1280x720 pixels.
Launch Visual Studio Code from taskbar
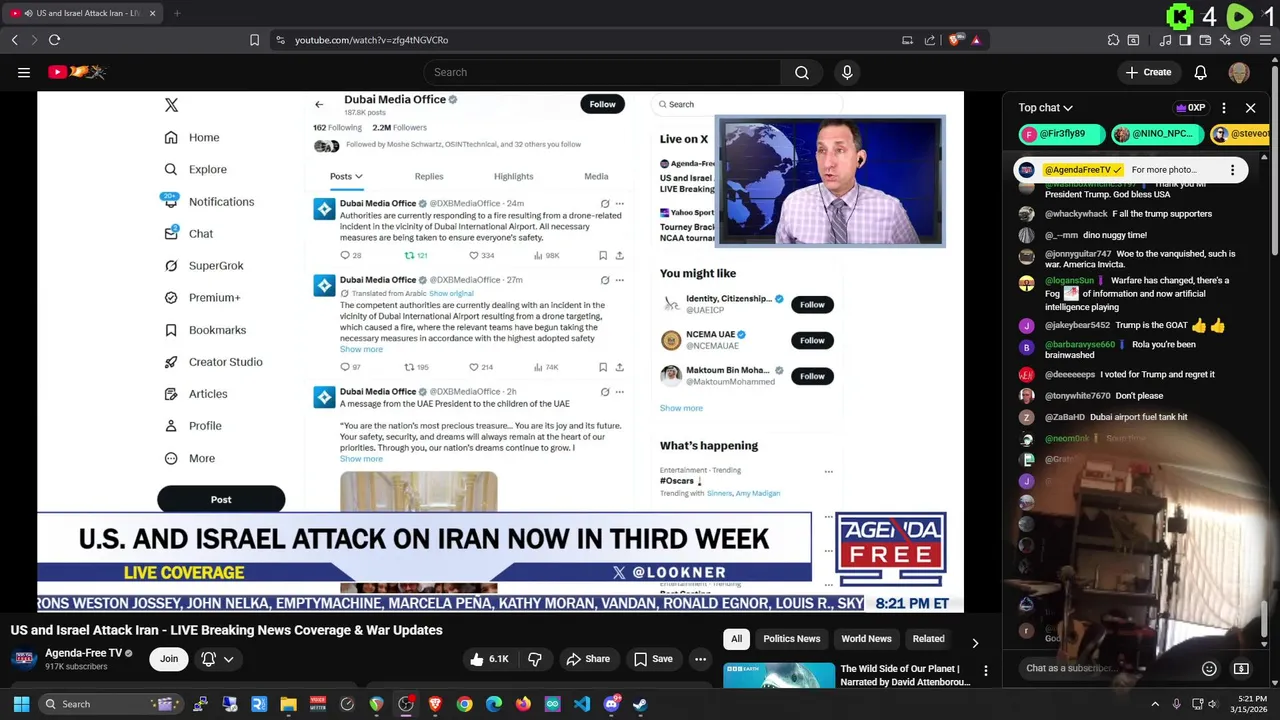click(582, 704)
